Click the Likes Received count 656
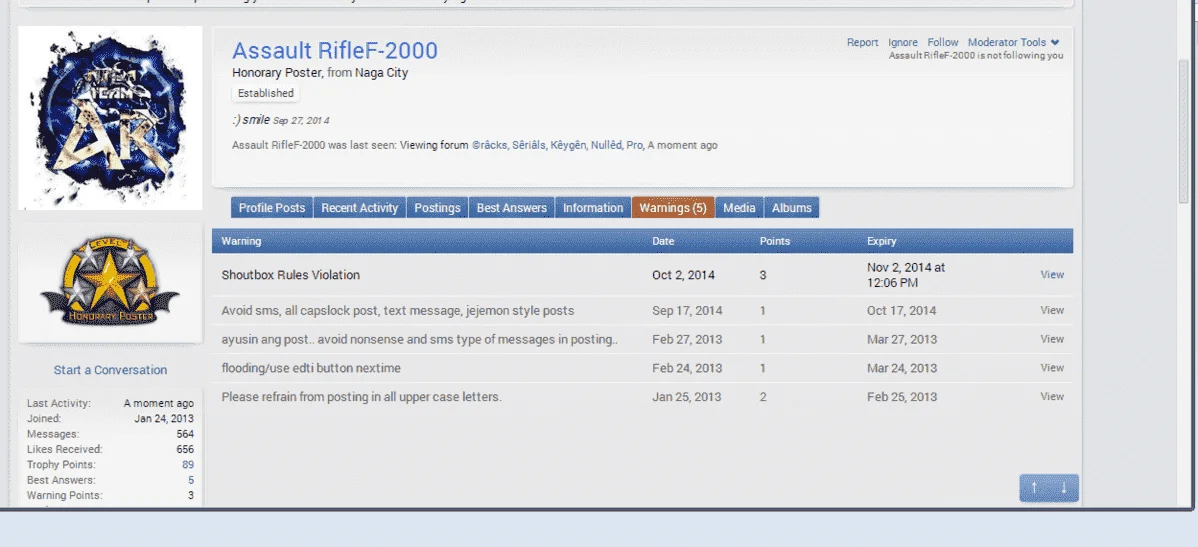Viewport: 1198px width, 547px height. pyautogui.click(x=185, y=449)
